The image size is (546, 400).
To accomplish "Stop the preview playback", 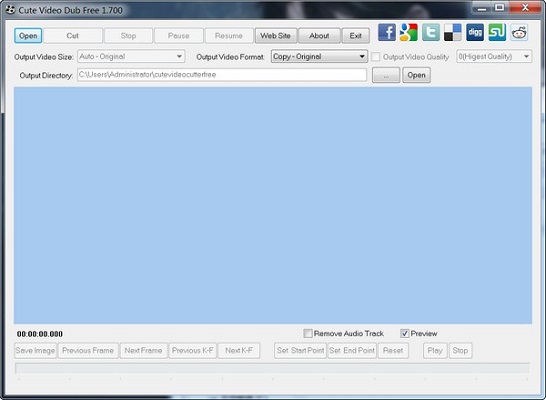I will [x=460, y=351].
